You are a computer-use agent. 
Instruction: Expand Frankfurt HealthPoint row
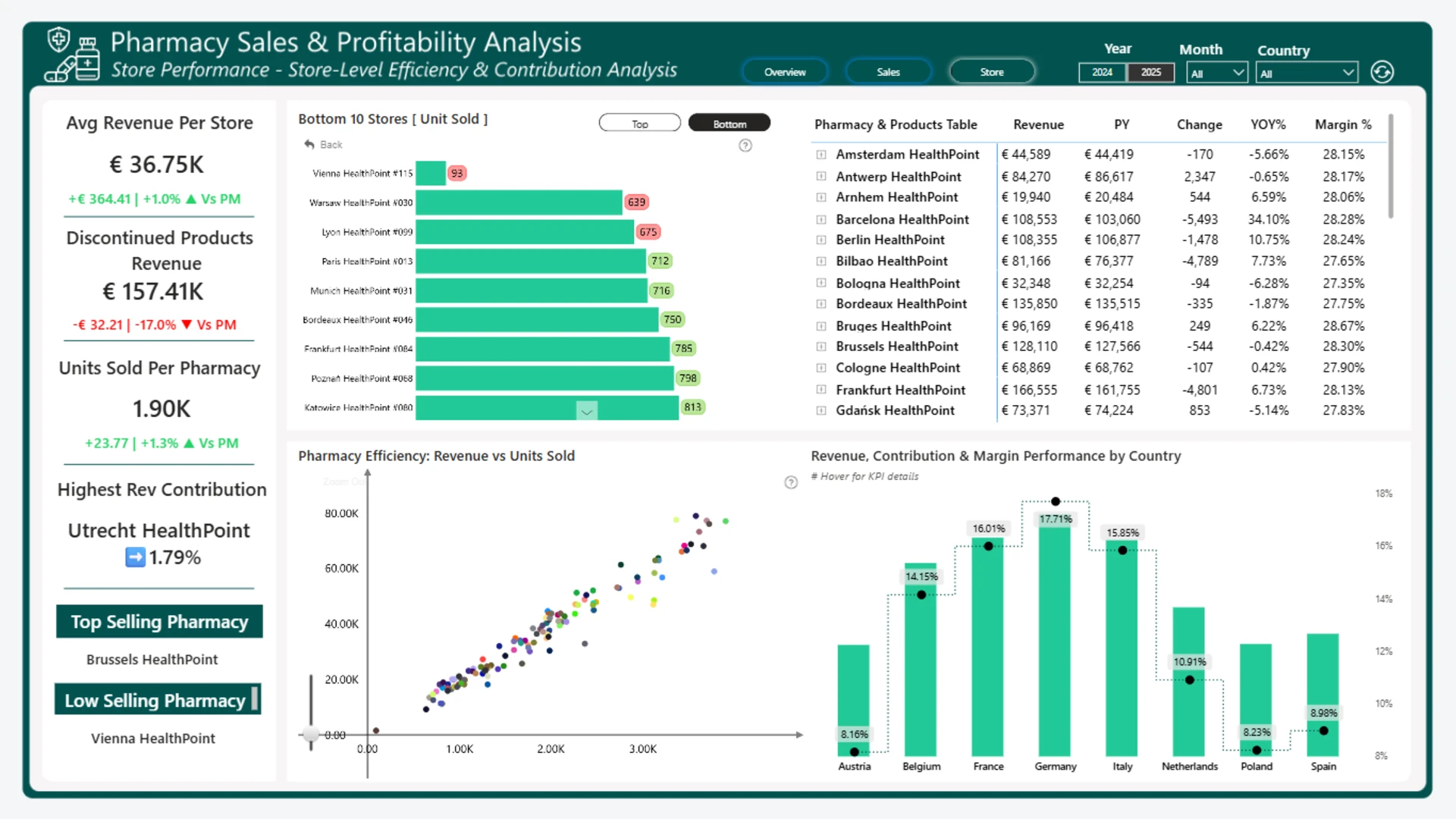coord(821,390)
